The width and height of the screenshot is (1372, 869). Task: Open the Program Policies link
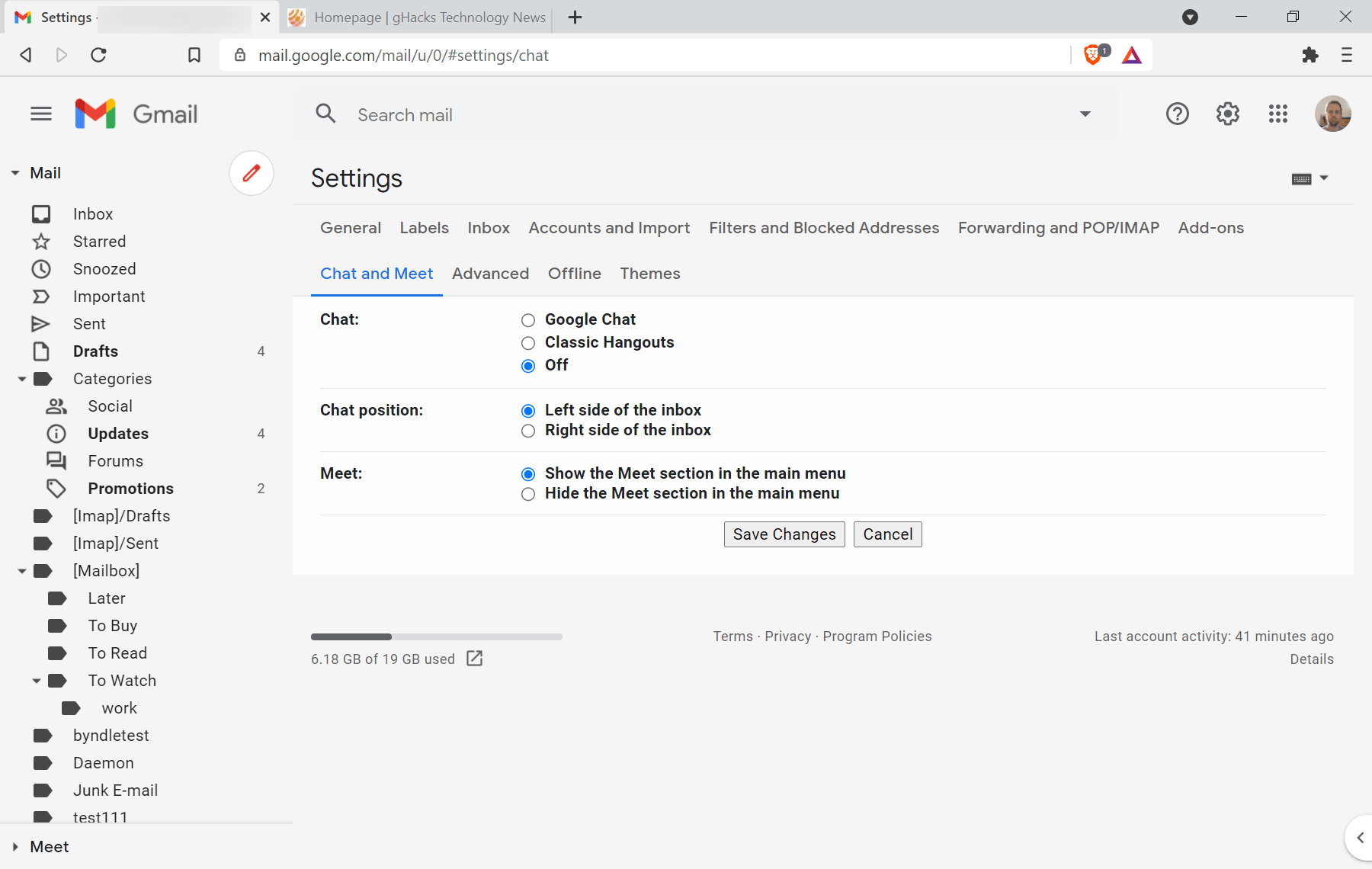877,637
